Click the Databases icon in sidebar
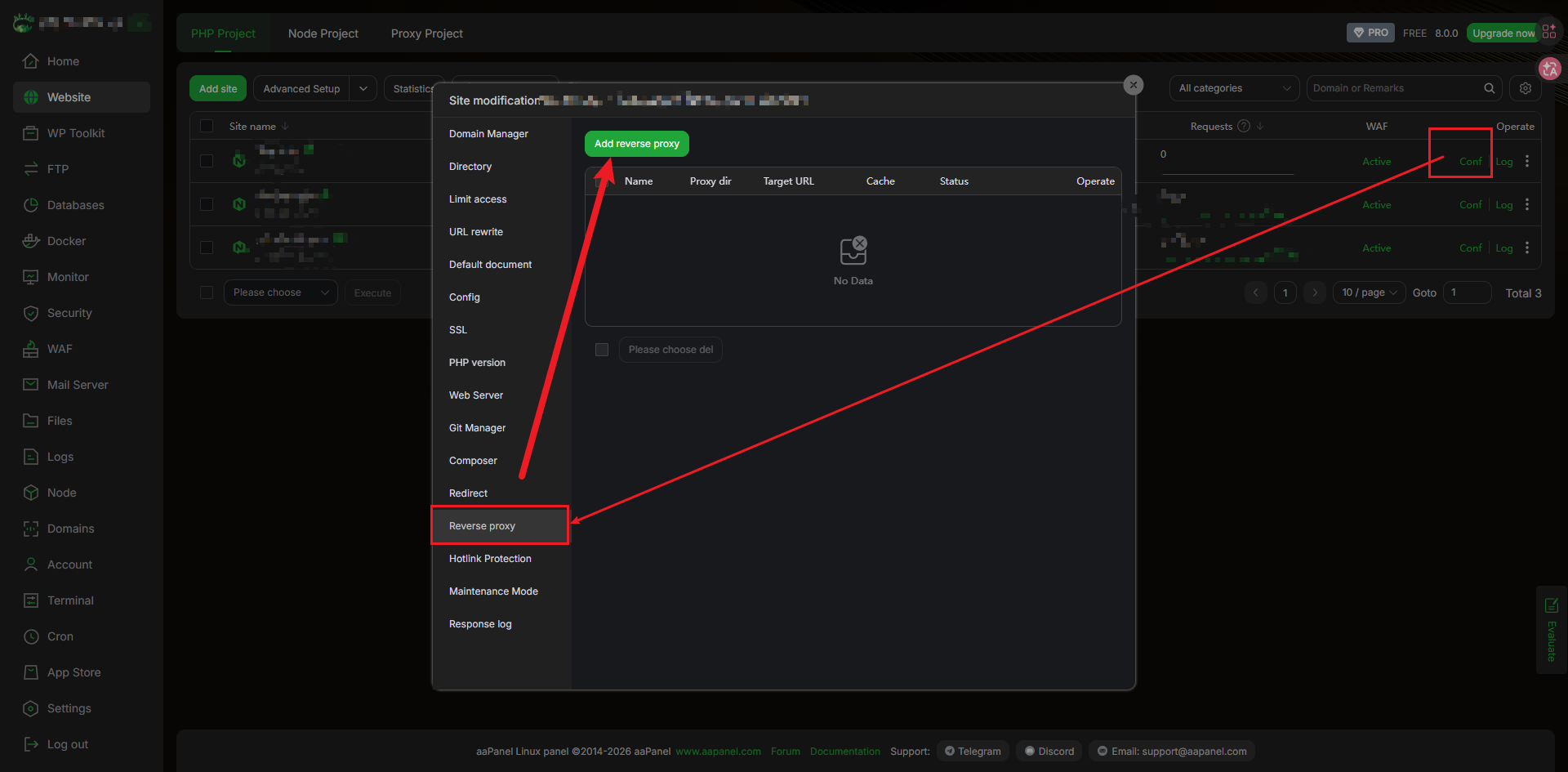The width and height of the screenshot is (1568, 772). [x=31, y=205]
